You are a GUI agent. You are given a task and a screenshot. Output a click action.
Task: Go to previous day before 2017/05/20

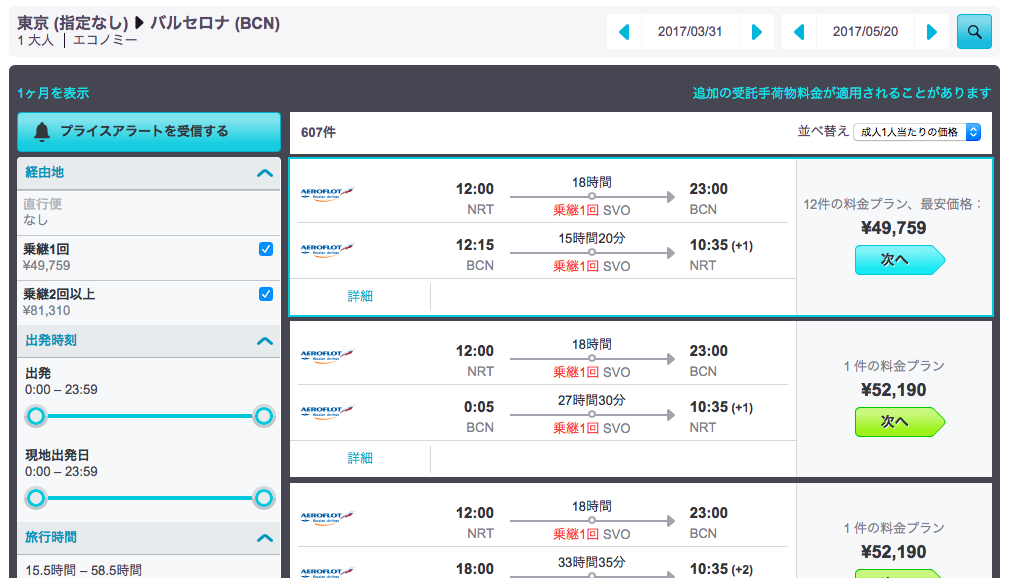click(x=799, y=32)
